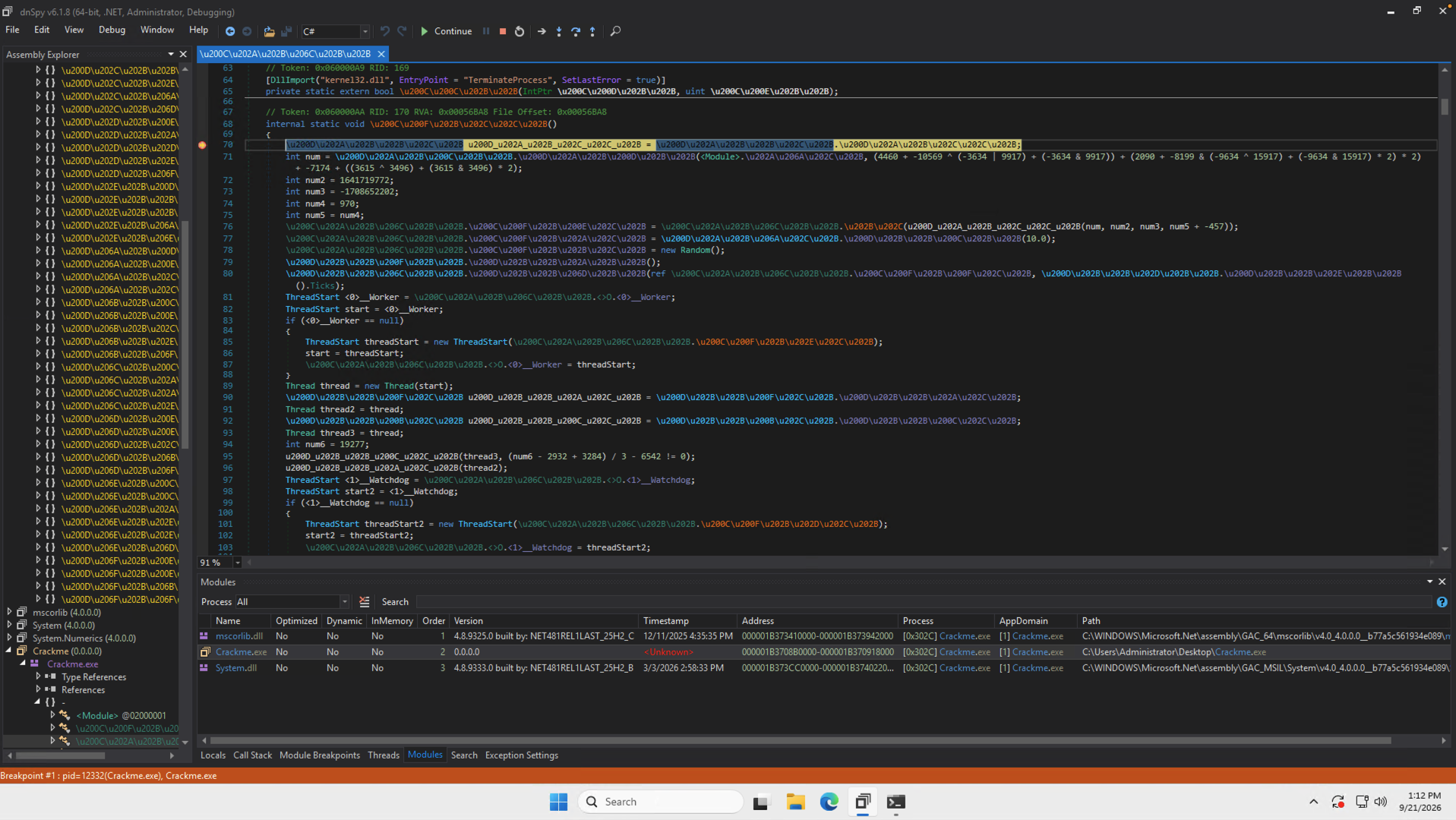
Task: Open File Explorer from the taskbar
Action: tap(795, 802)
